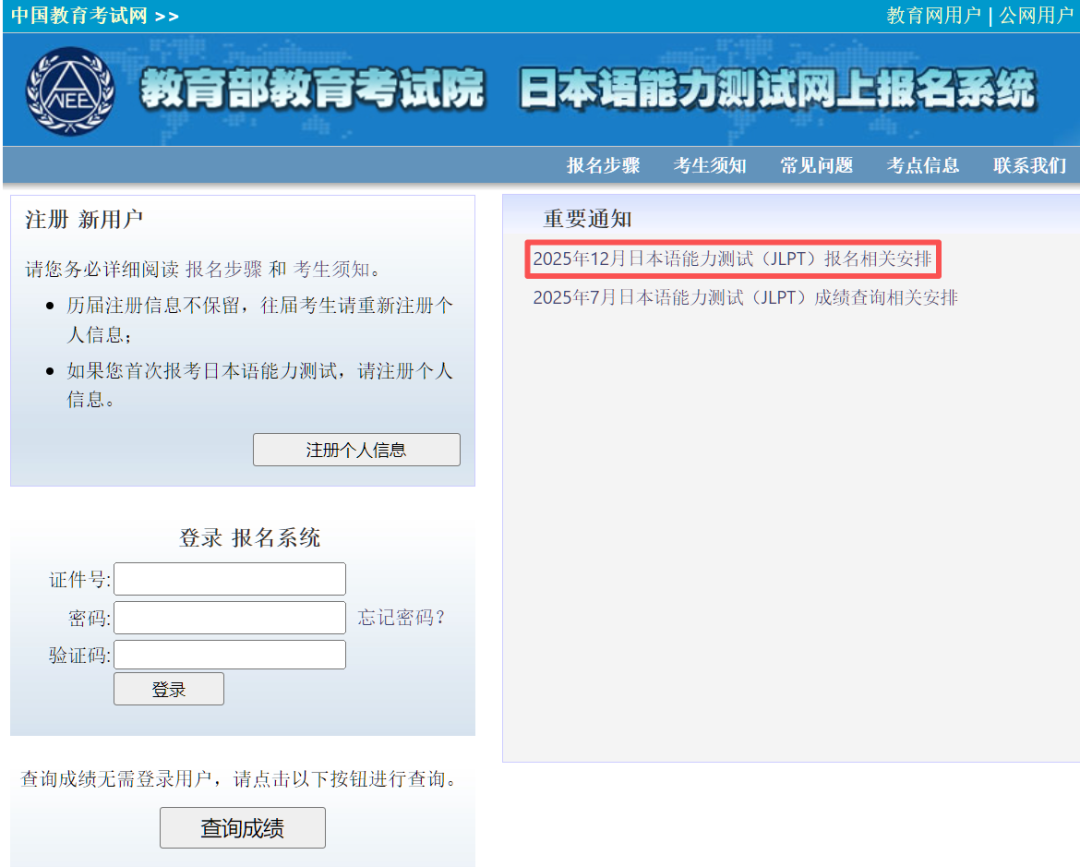Open the 考生须知 menu item

pyautogui.click(x=710, y=165)
